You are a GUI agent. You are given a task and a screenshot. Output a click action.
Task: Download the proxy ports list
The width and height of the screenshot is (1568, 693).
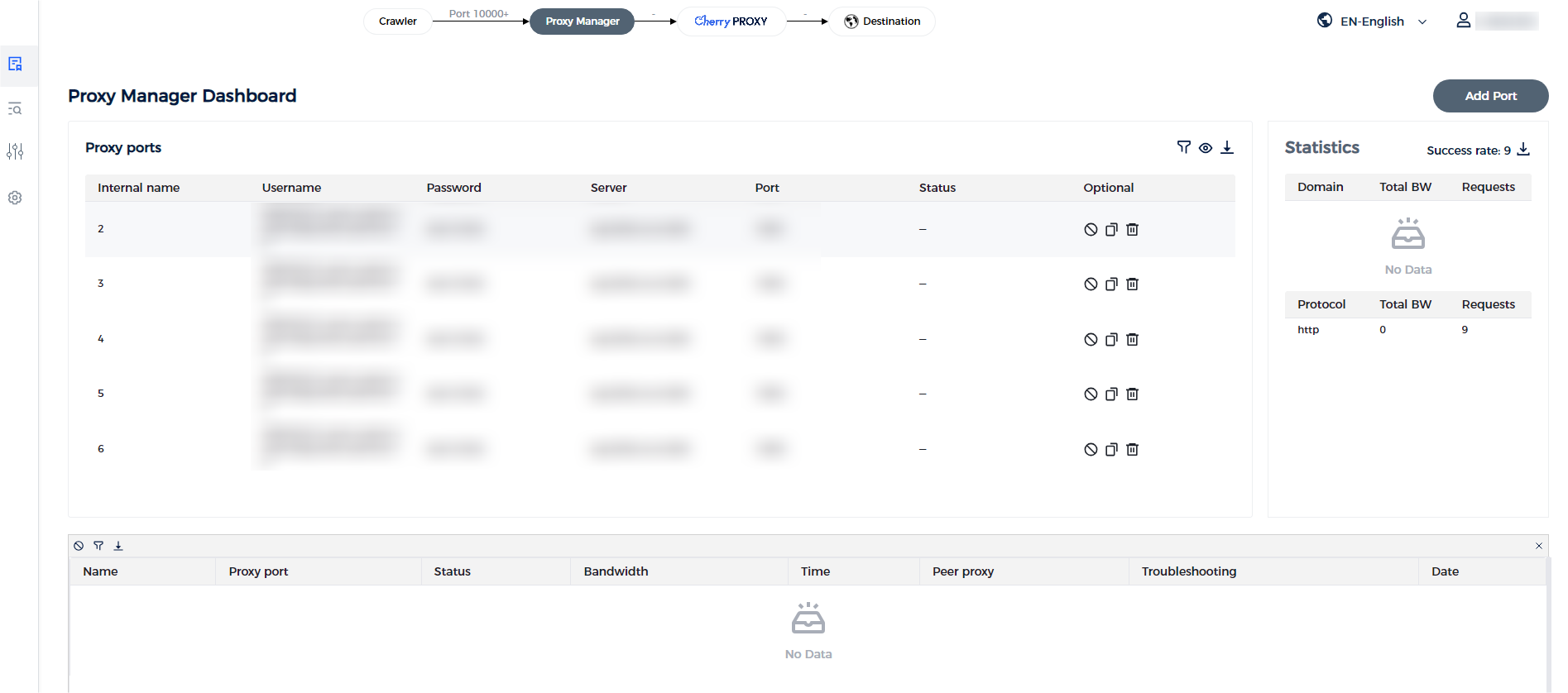(x=1227, y=147)
